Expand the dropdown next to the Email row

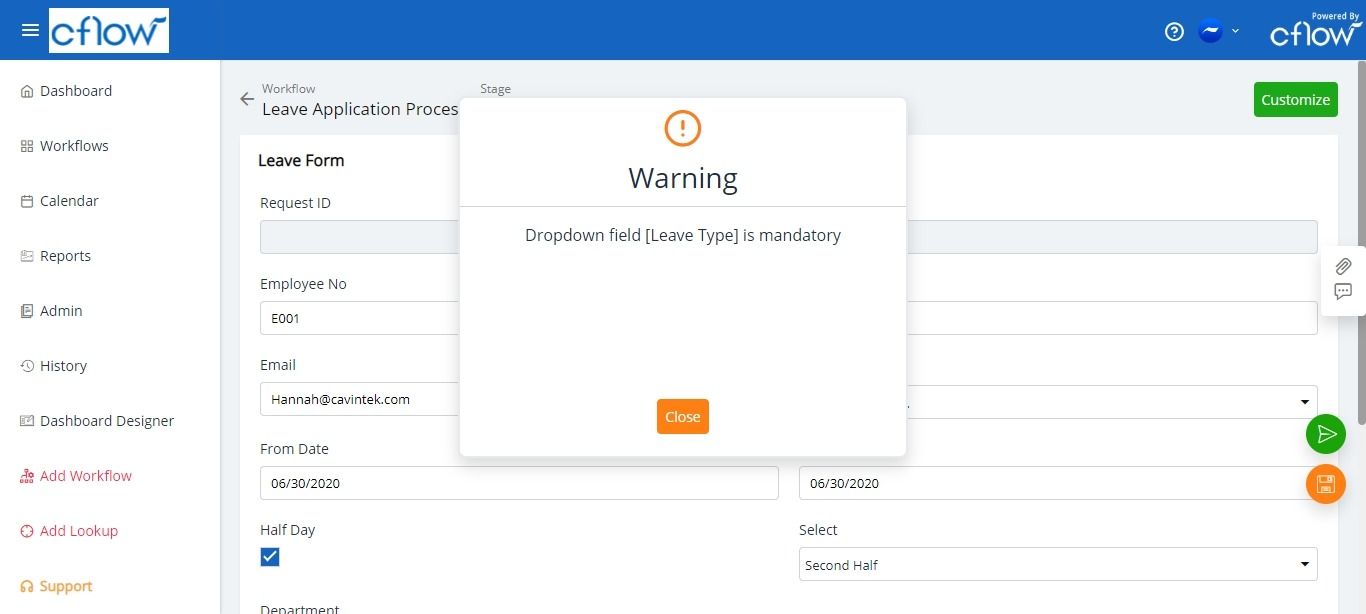pyautogui.click(x=1304, y=401)
